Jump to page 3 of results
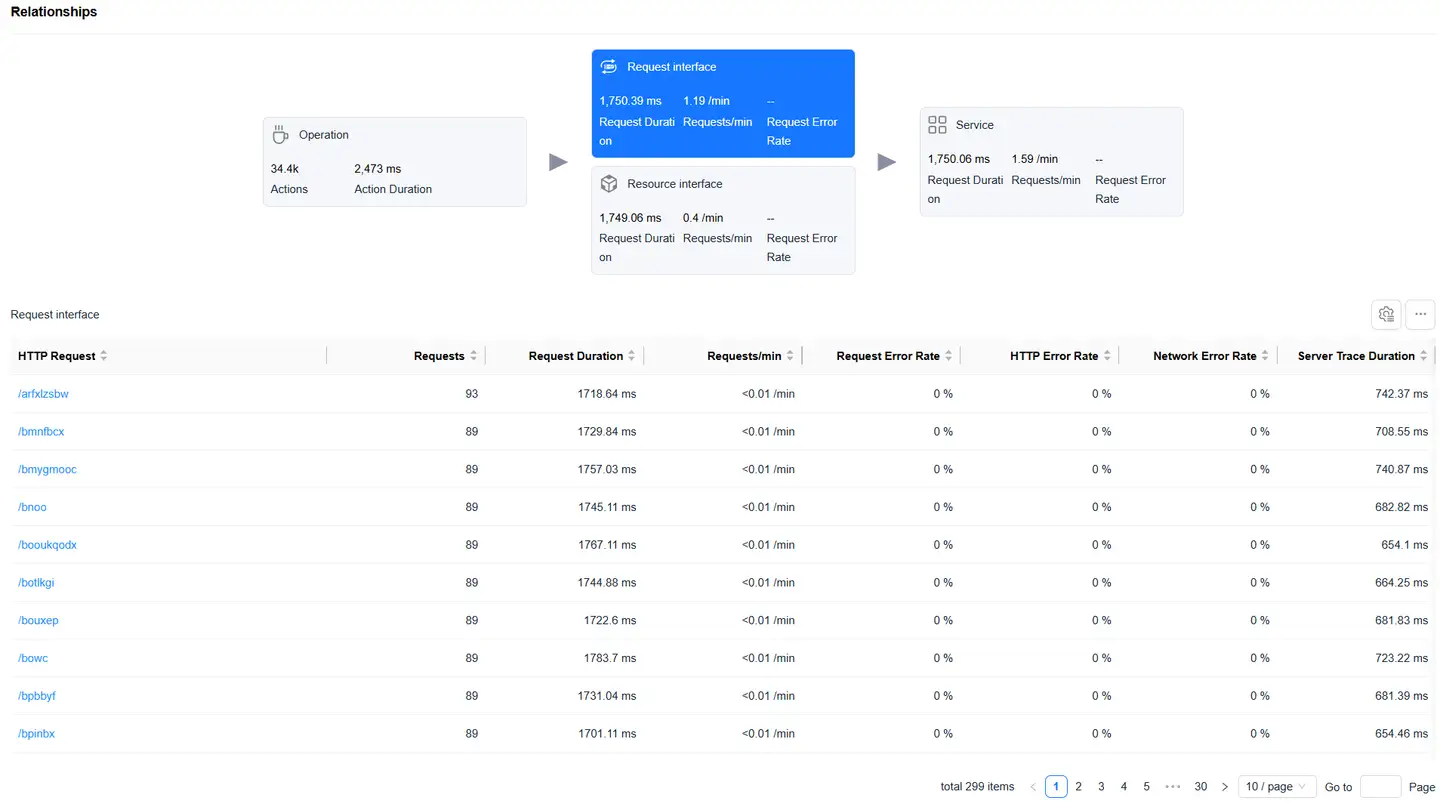1440x809 pixels. (x=1101, y=787)
